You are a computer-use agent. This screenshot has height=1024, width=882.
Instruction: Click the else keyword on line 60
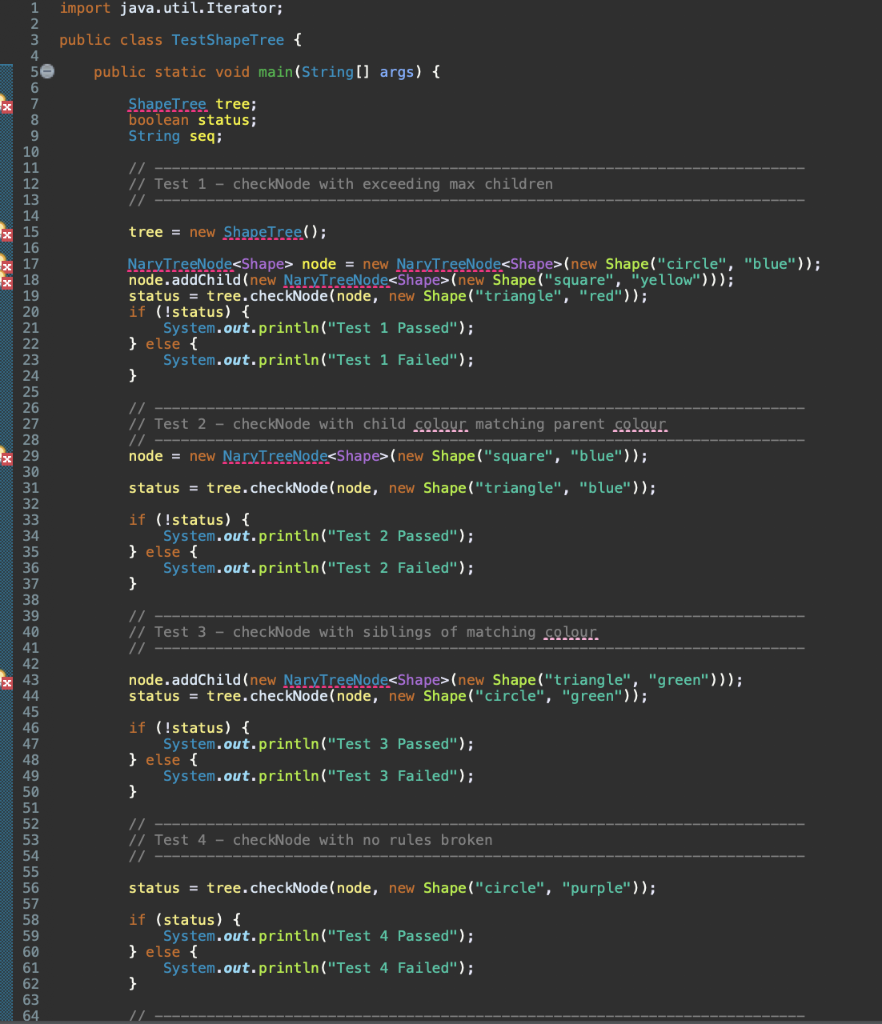[163, 952]
